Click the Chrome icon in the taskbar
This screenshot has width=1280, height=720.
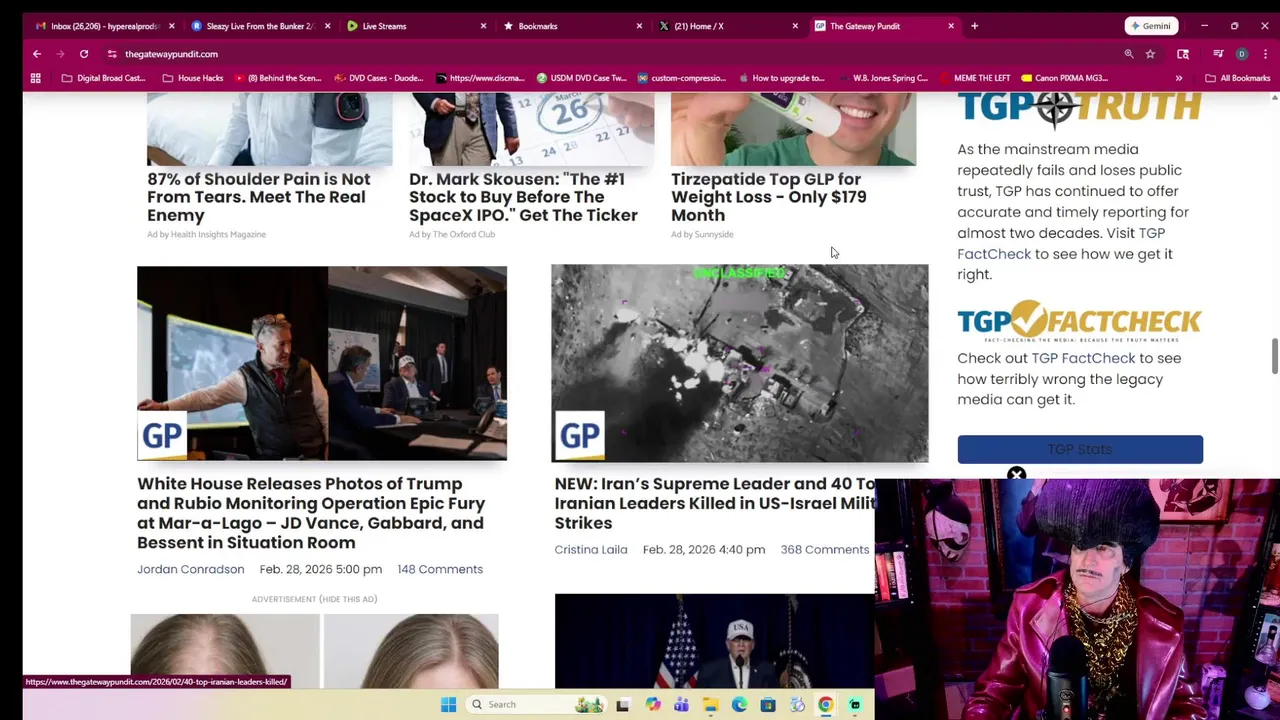tap(826, 704)
